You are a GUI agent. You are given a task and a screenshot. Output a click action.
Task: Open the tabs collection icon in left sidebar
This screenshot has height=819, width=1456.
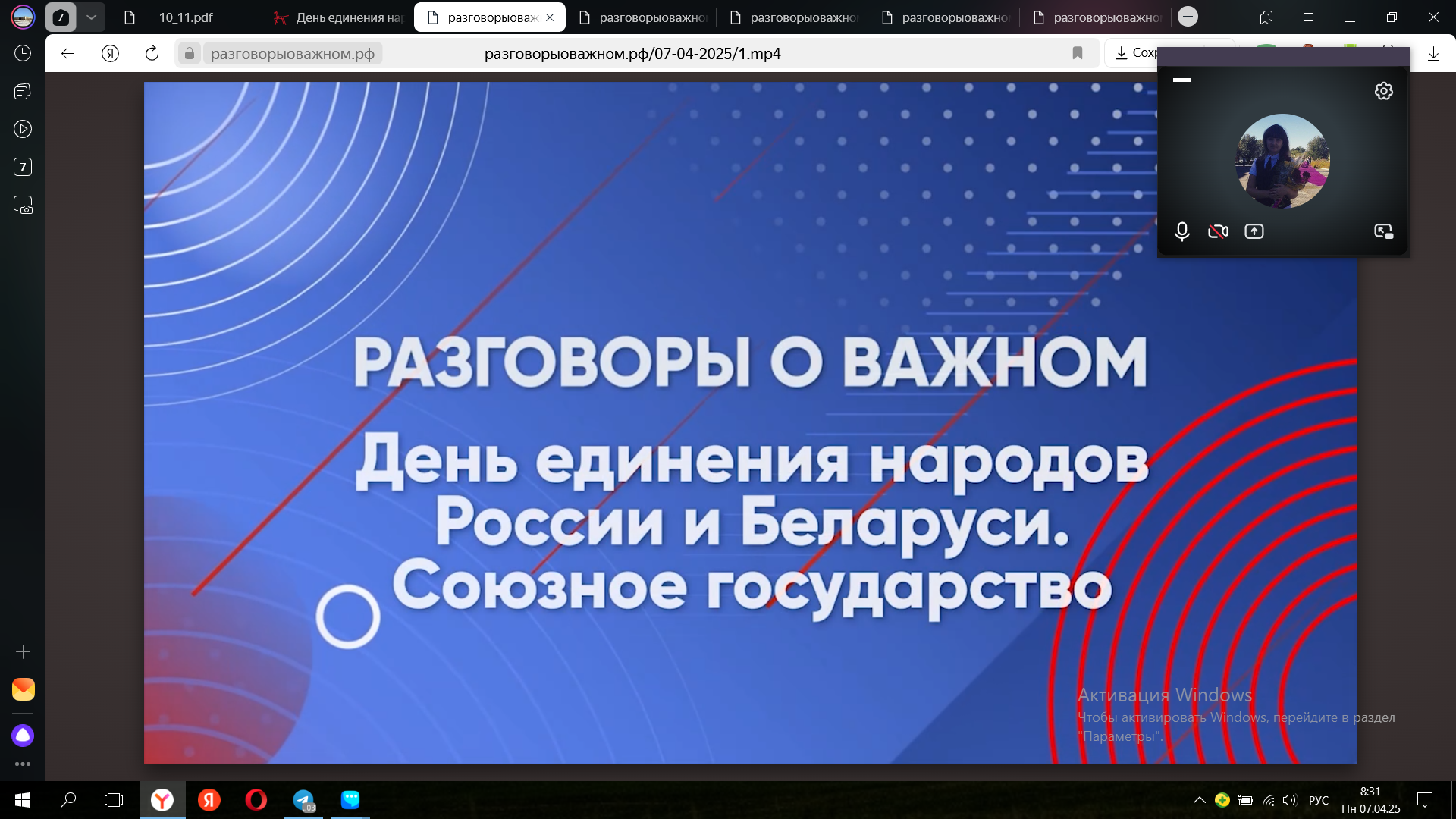(x=23, y=91)
